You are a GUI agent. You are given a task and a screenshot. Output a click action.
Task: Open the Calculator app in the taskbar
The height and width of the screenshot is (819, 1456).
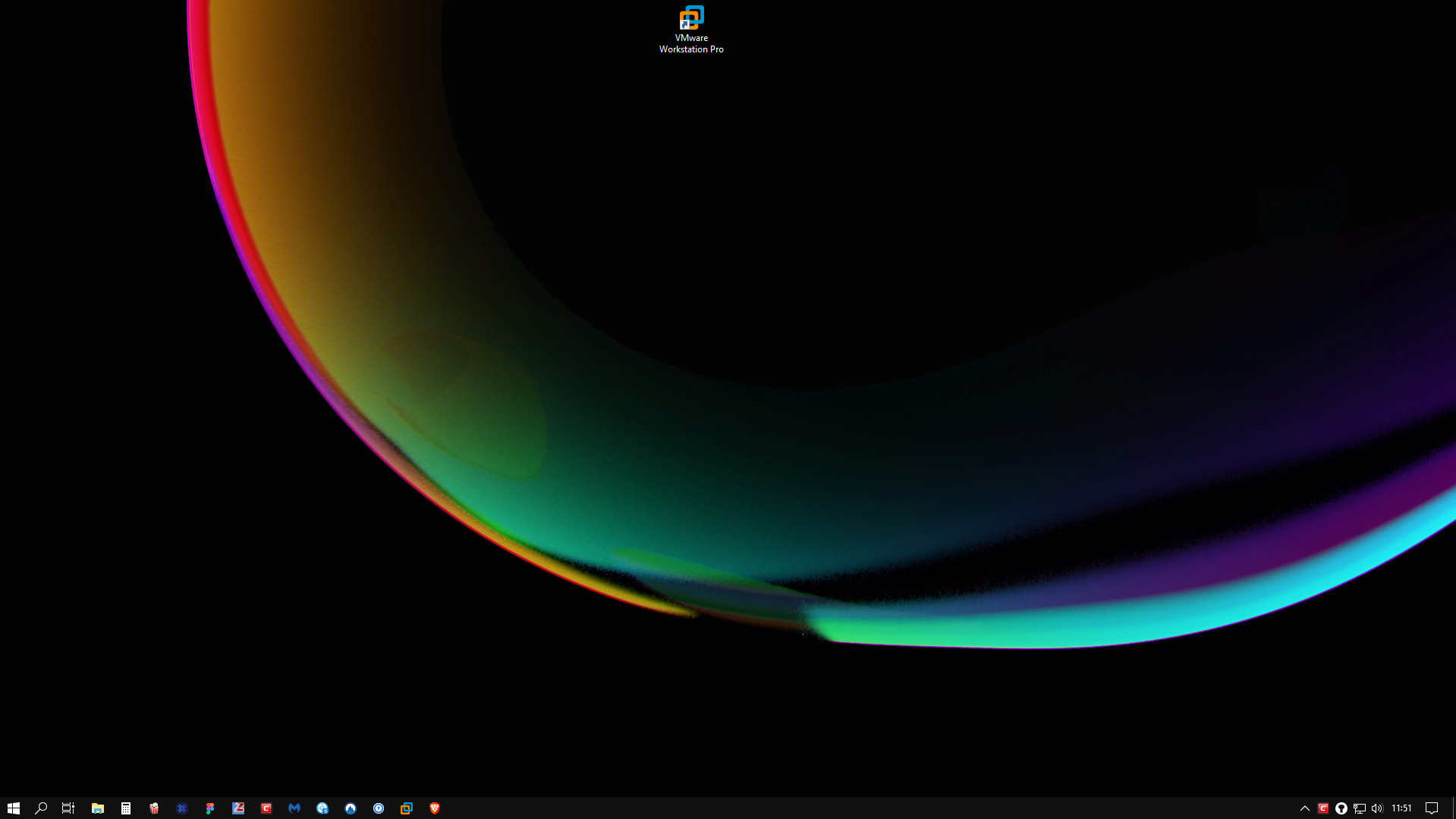(126, 808)
